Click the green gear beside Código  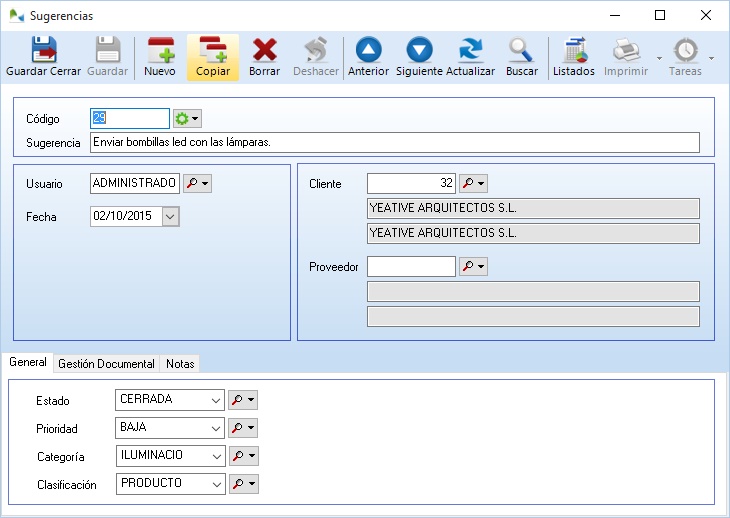[x=187, y=119]
